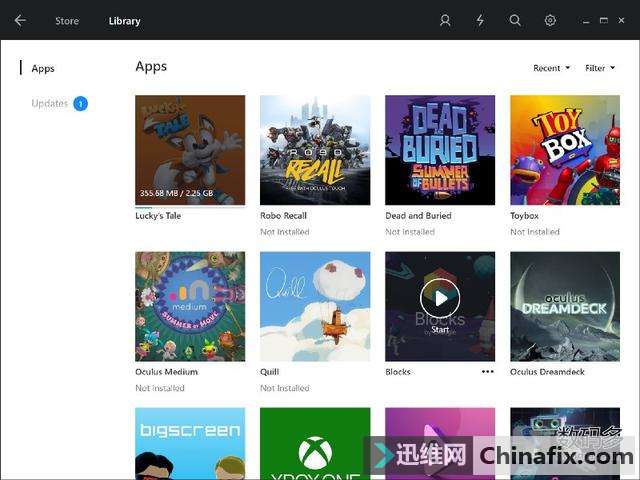Minimize the Oculus window
Screen dimensions: 640x480
586,21
